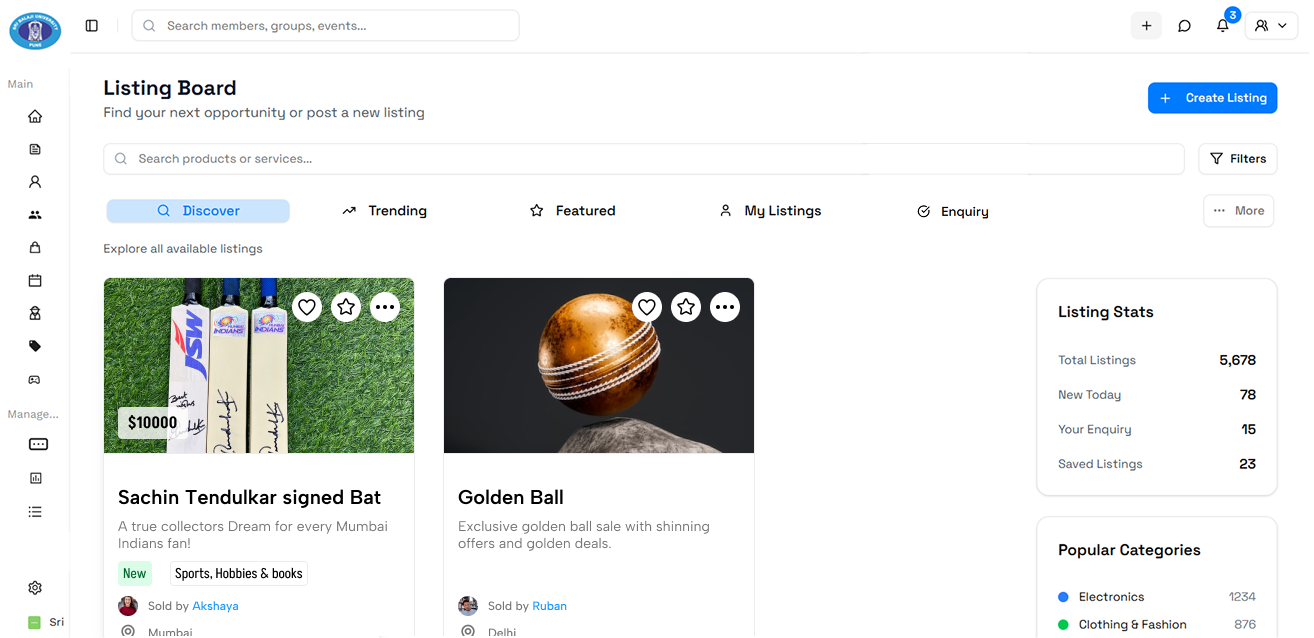Open the notifications bell icon

point(1222,26)
